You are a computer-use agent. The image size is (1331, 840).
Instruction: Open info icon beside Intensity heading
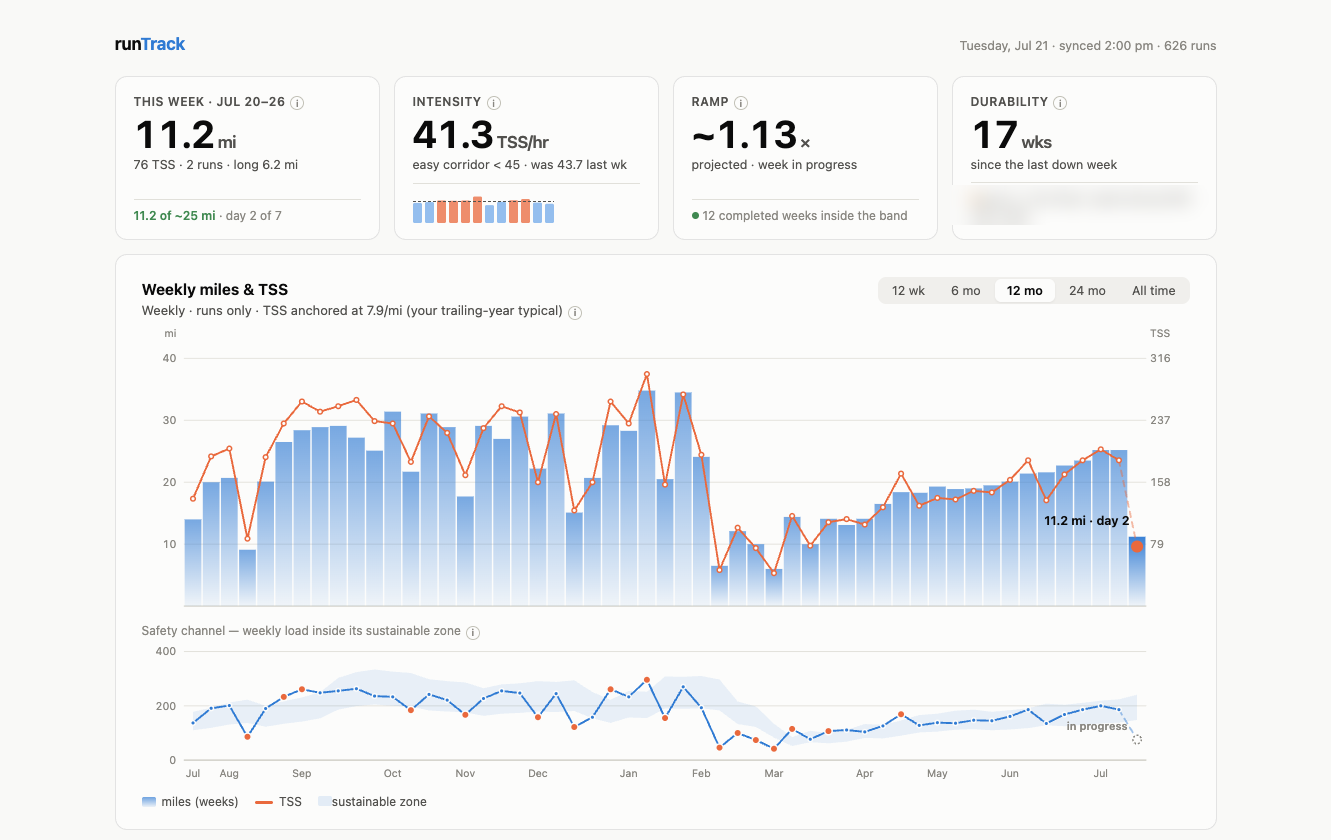pyautogui.click(x=494, y=103)
